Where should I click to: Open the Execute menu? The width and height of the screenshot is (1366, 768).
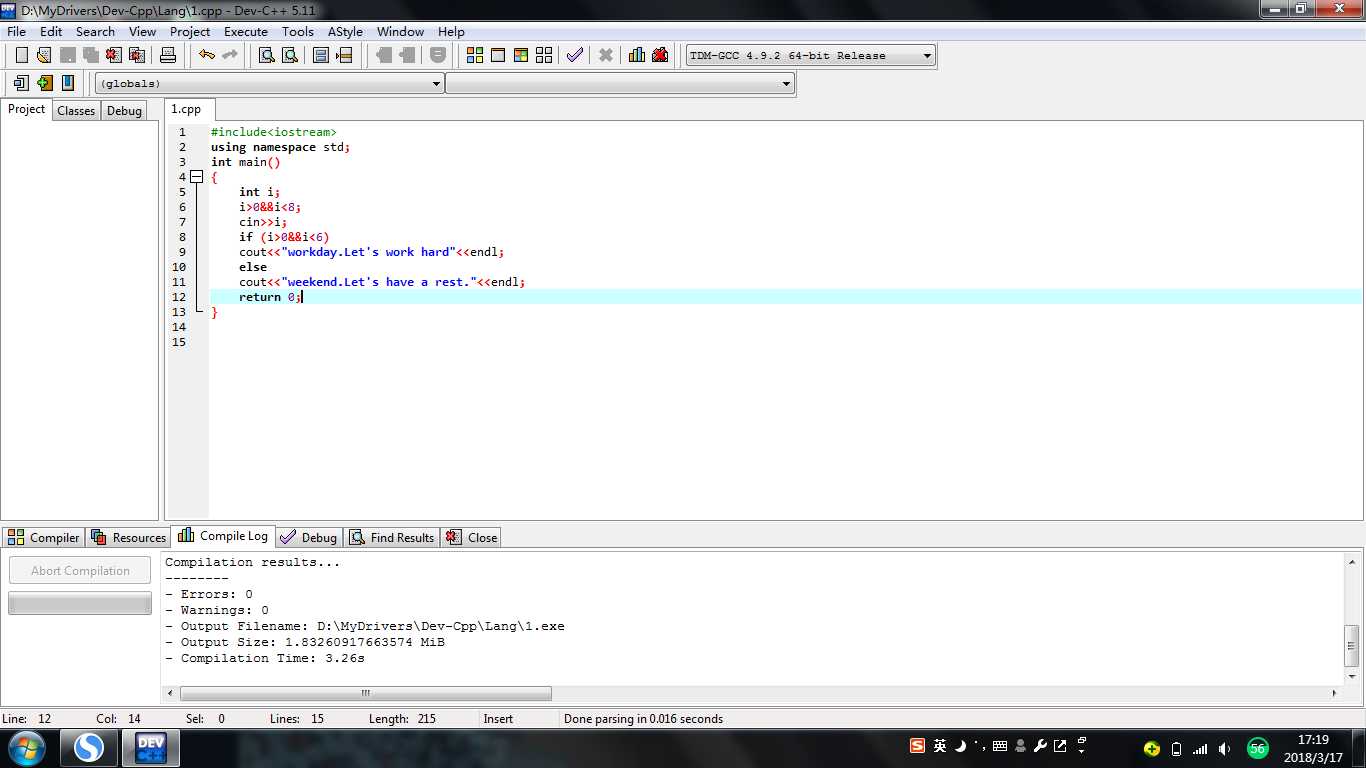(x=245, y=31)
